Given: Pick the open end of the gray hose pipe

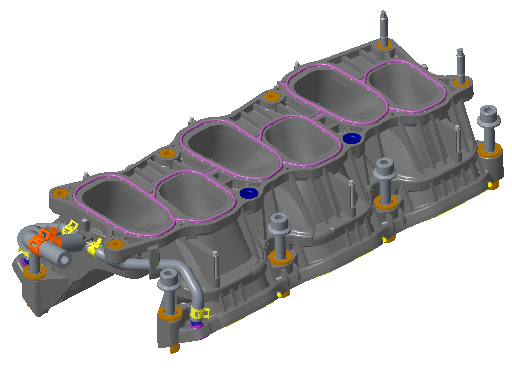Looking at the screenshot, I should [65, 259].
